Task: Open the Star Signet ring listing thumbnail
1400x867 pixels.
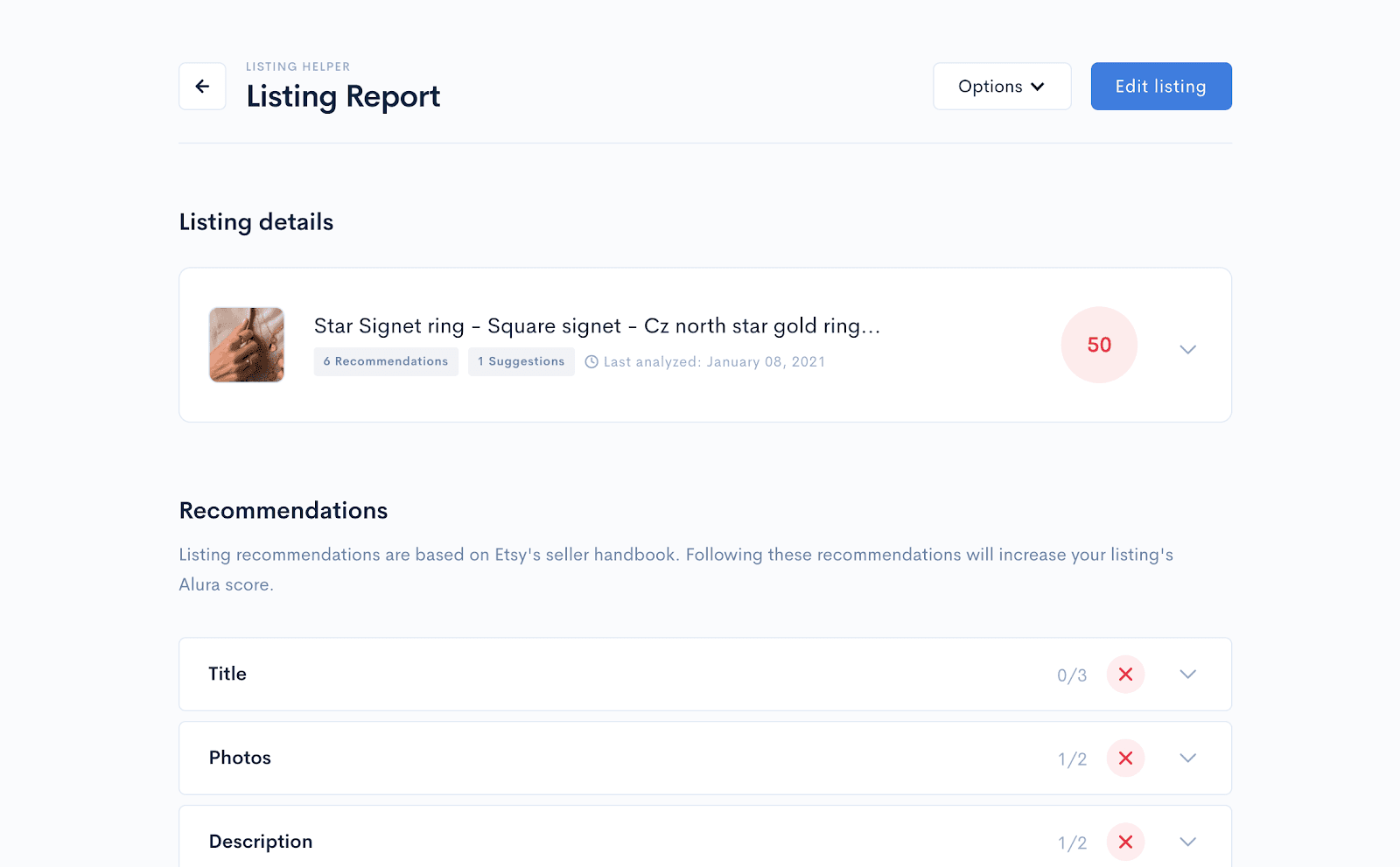Action: 247,345
